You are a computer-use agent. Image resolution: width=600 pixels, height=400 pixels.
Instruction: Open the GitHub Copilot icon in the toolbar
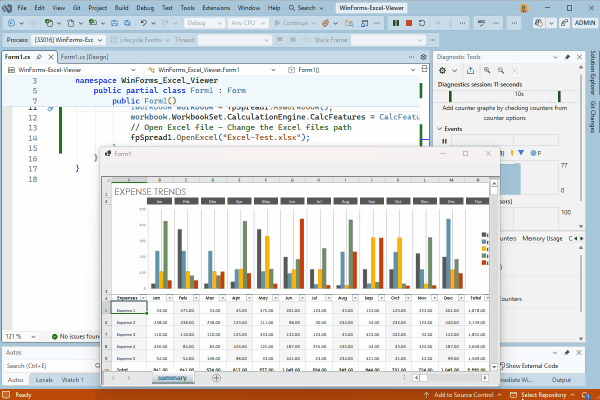tap(539, 23)
